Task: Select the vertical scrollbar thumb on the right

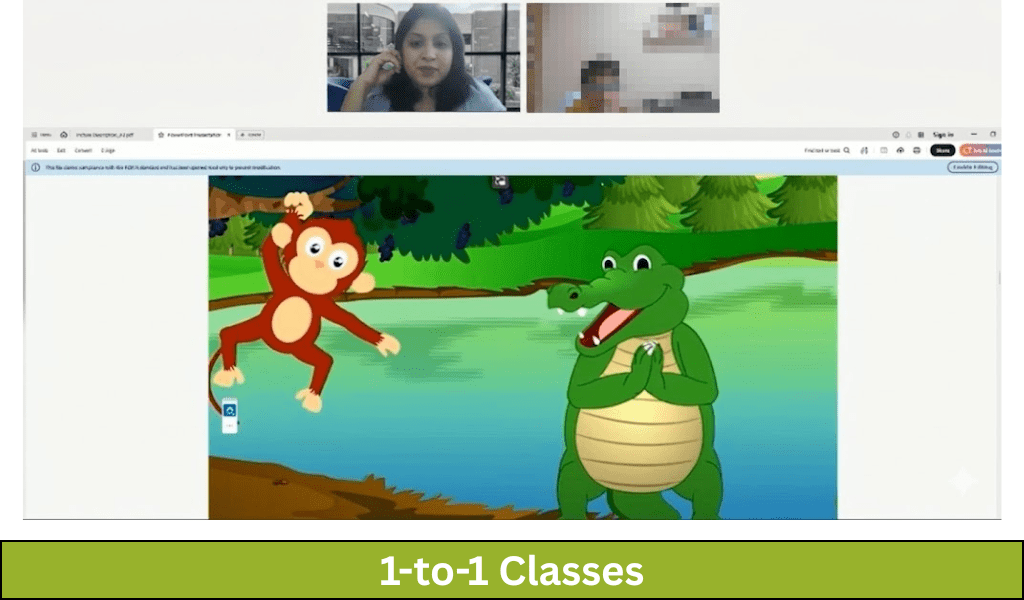Action: click(999, 278)
